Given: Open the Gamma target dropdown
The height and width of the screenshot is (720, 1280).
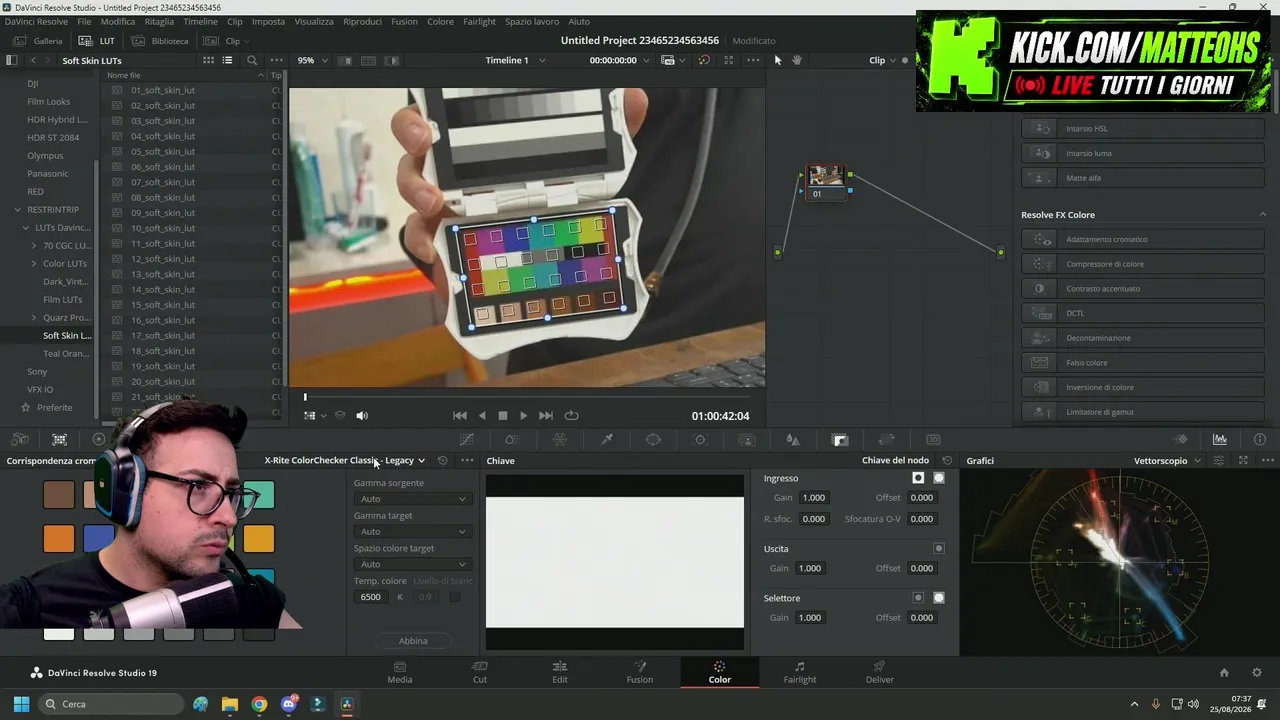Looking at the screenshot, I should (412, 532).
